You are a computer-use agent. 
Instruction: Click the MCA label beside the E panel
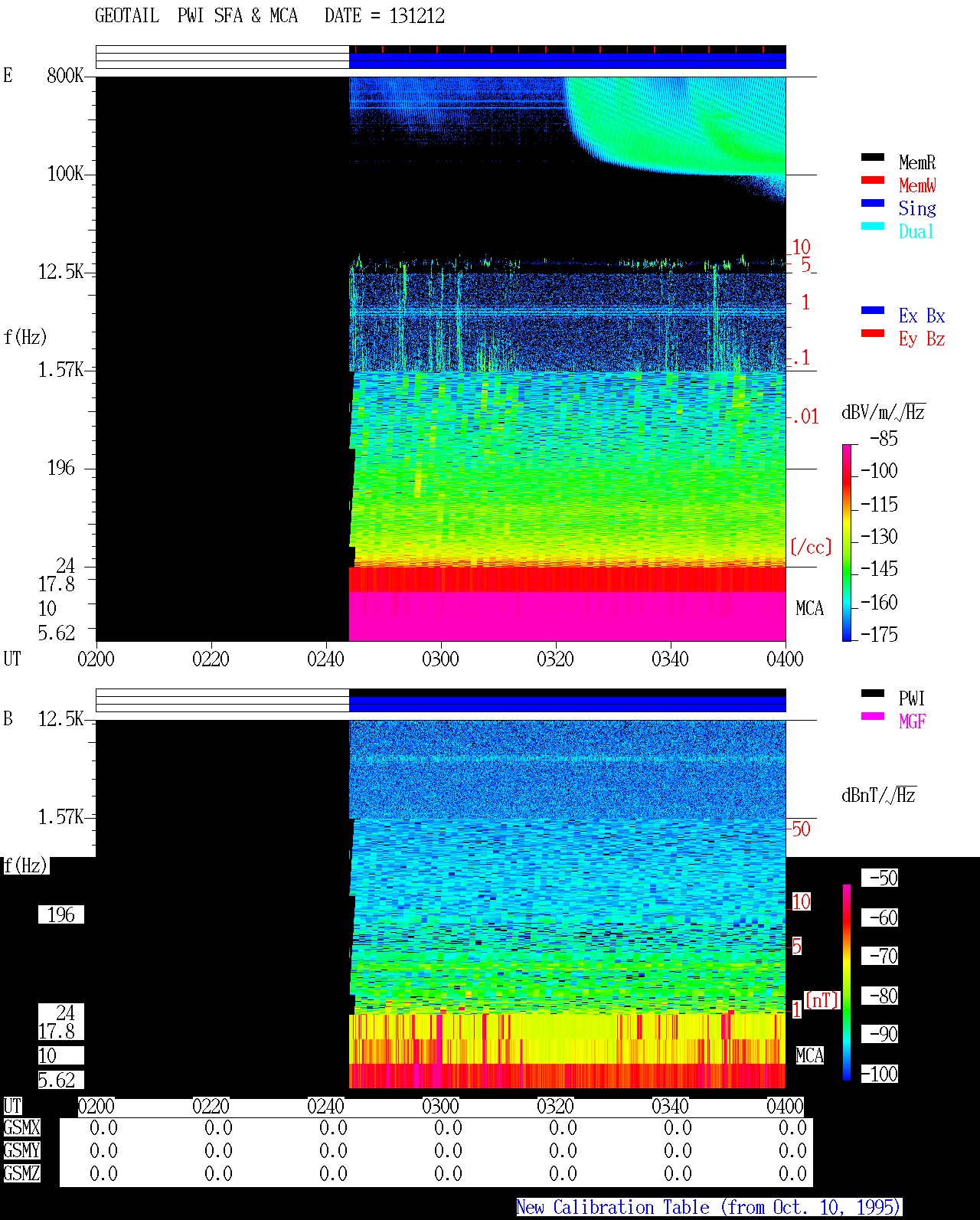[809, 608]
